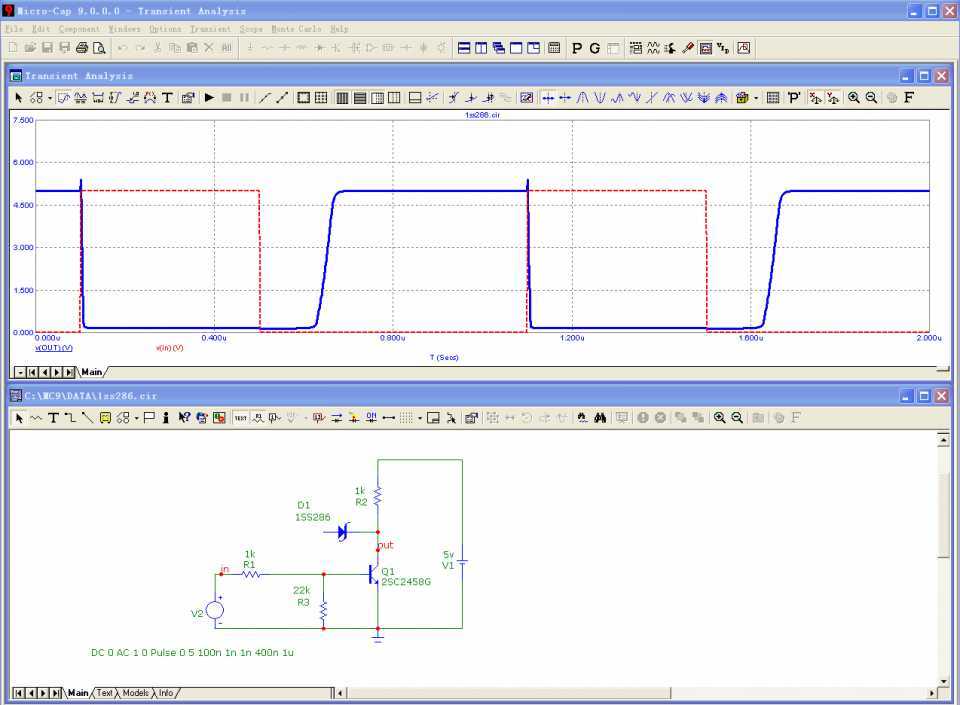This screenshot has height=705, width=960.
Task: Click the Tile Vertical windows icon
Action: click(481, 48)
